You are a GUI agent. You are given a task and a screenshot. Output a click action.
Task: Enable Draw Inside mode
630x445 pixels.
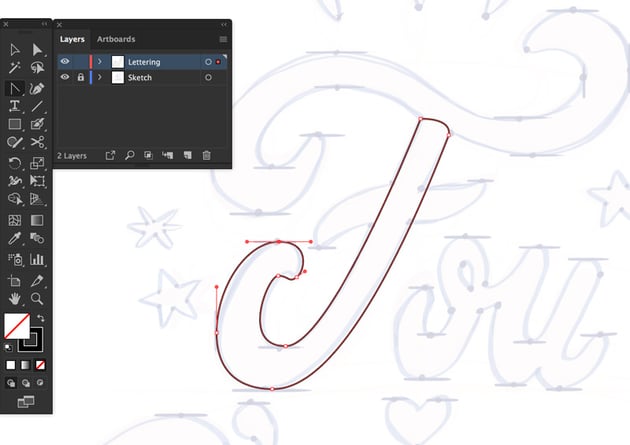point(40,382)
